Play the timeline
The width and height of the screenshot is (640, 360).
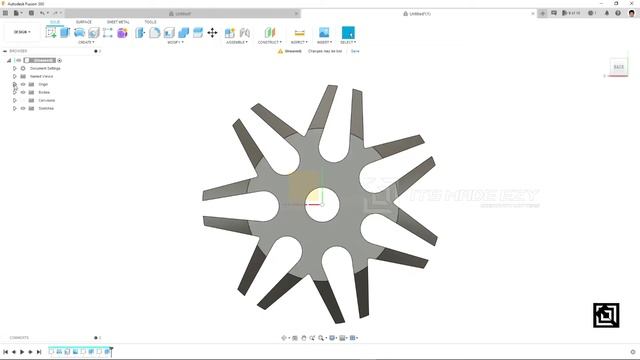22,351
